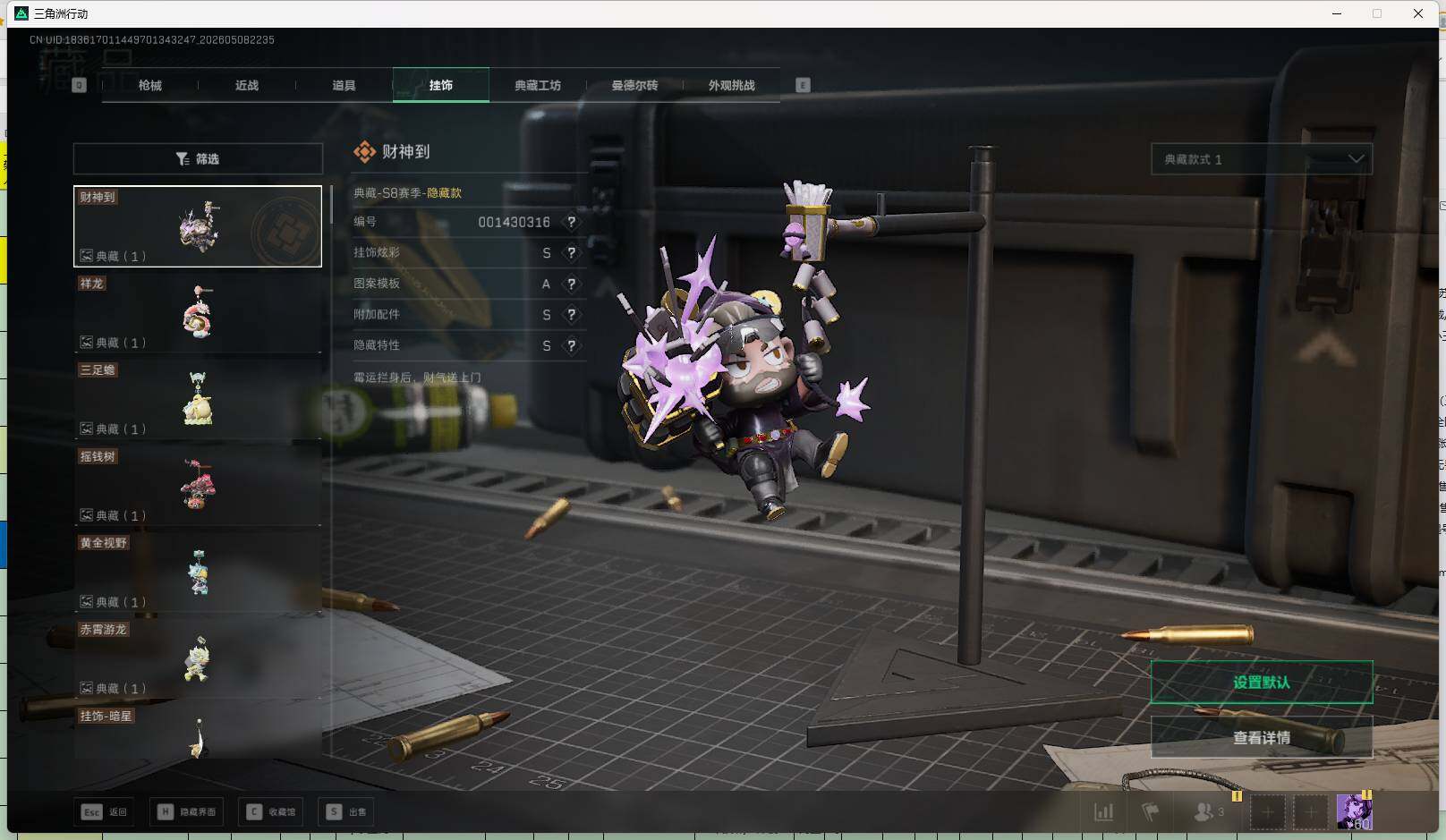The height and width of the screenshot is (840, 1446).
Task: Click the Esc 返回 button
Action: click(105, 812)
